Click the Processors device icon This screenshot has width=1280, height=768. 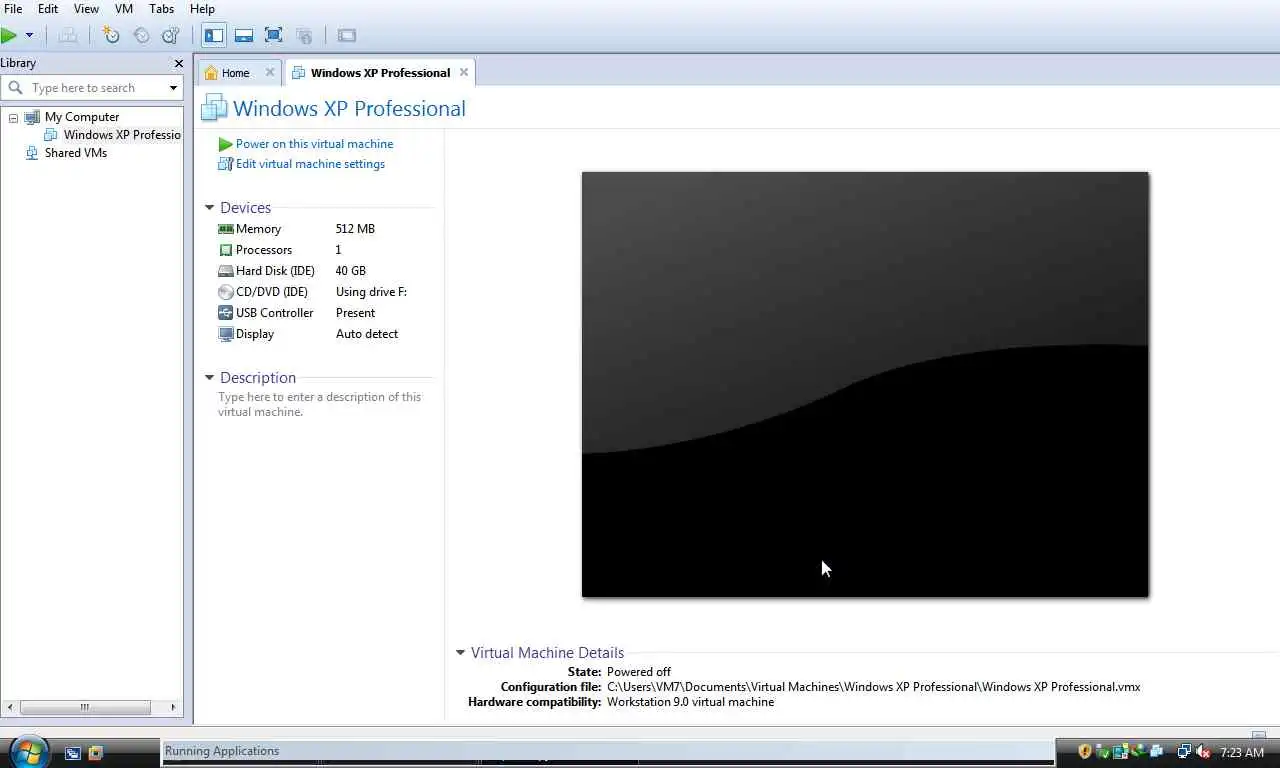226,250
